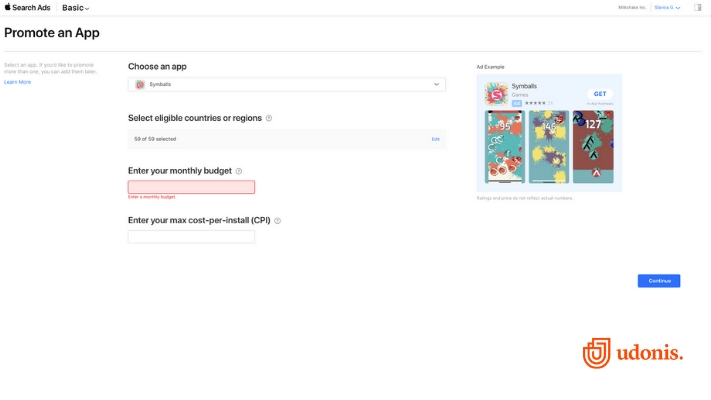Open help for eligible countries or regions

pos(269,118)
